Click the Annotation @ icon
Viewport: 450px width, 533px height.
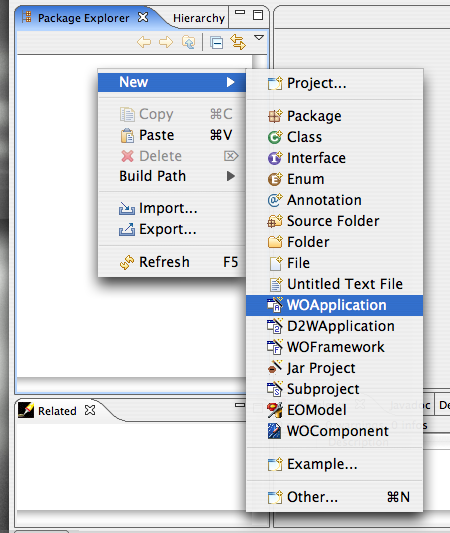click(275, 200)
